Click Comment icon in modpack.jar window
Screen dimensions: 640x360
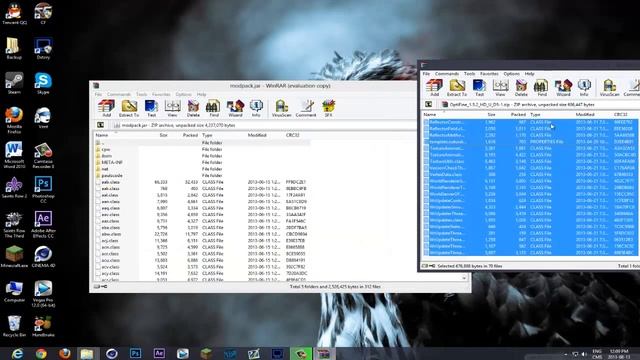[306, 108]
